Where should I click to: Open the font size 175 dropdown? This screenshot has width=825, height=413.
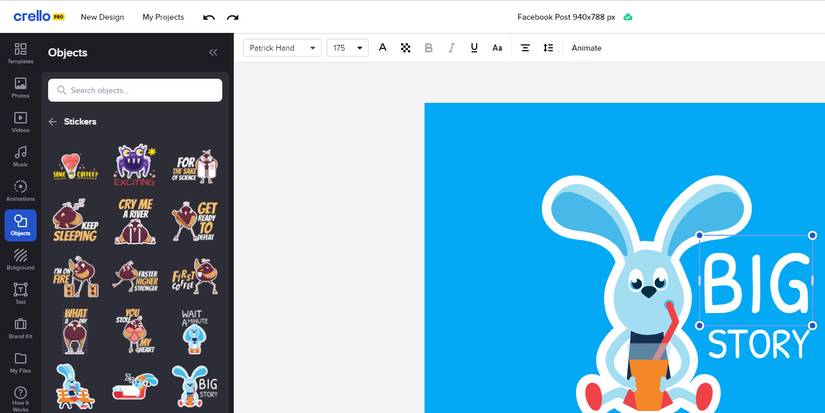pyautogui.click(x=347, y=48)
